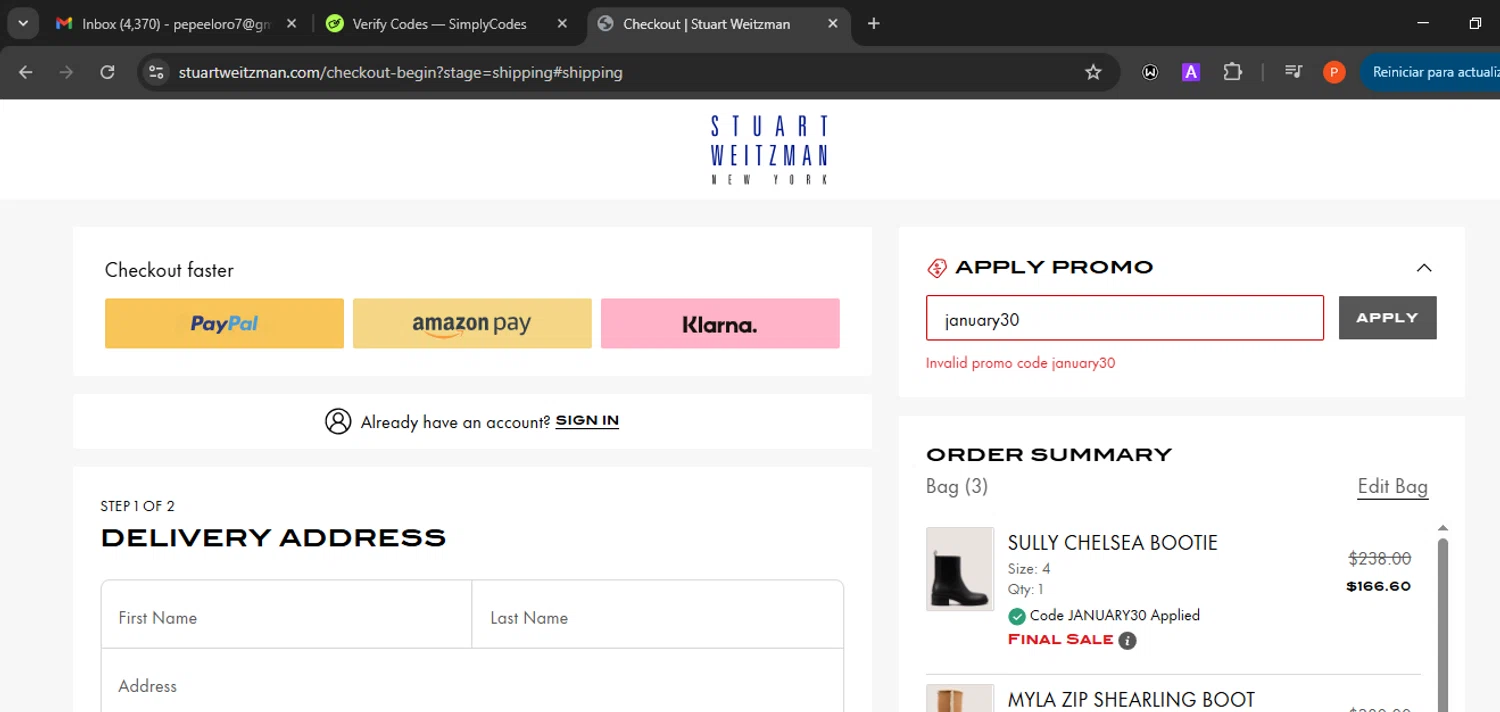This screenshot has height=712, width=1500.
Task: Click the Apply Promo tag icon
Action: (x=937, y=267)
